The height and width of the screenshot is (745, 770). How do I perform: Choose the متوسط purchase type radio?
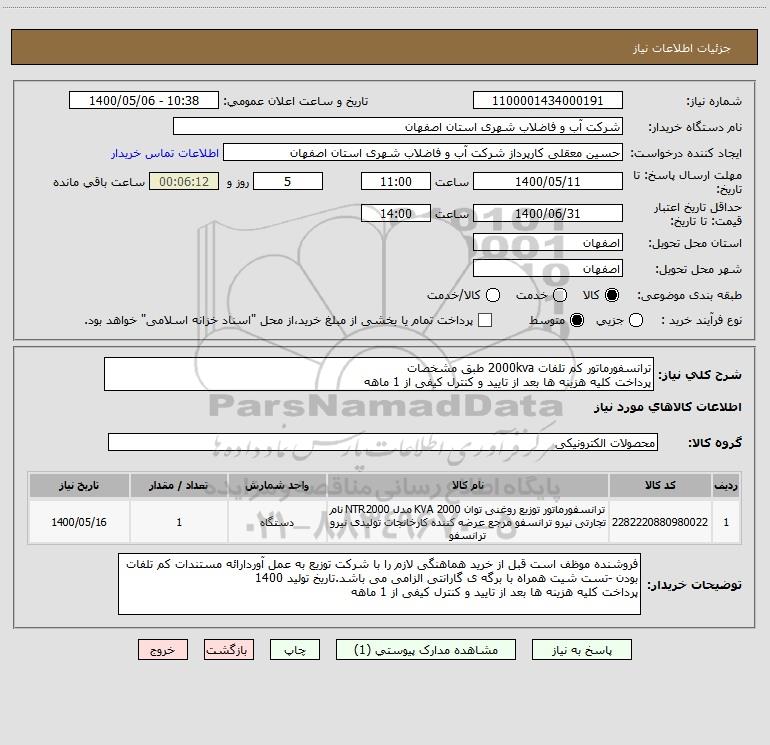[577, 321]
